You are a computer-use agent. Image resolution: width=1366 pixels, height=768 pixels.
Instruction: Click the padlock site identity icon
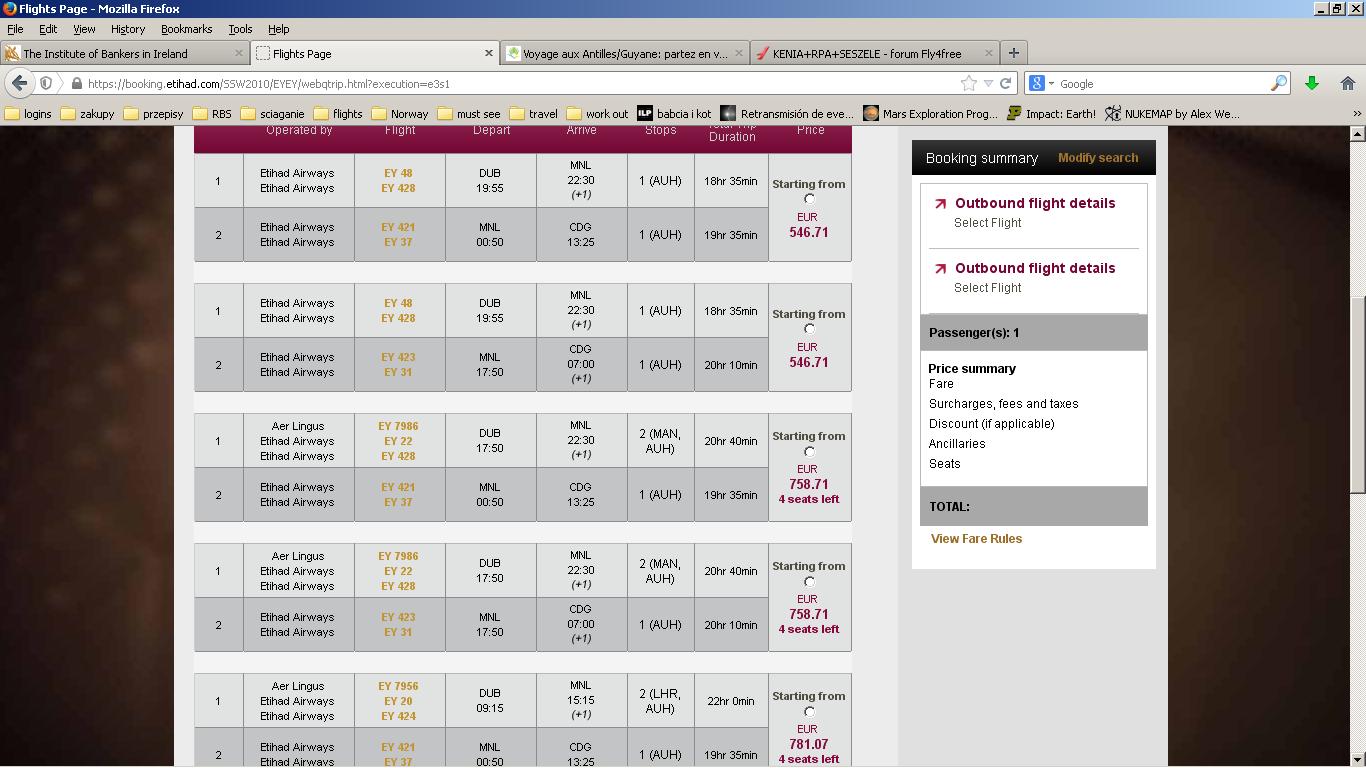coord(76,84)
